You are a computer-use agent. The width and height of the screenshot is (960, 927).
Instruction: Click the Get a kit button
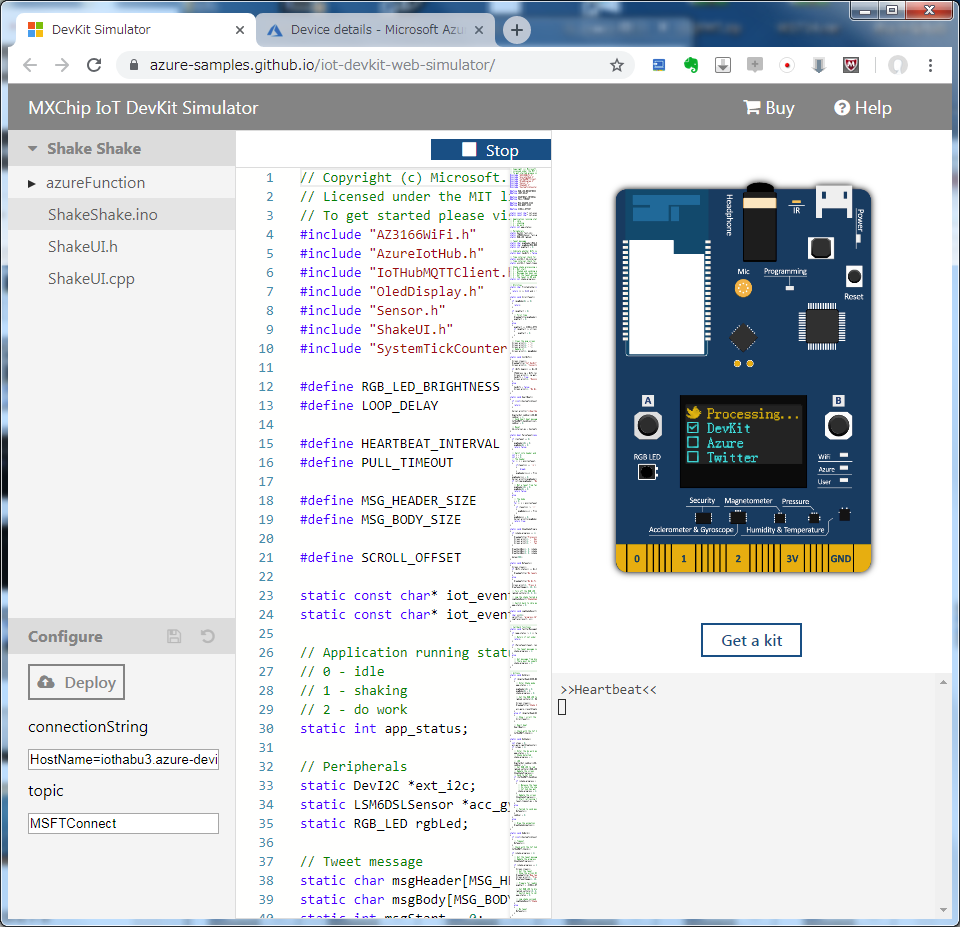pyautogui.click(x=751, y=640)
